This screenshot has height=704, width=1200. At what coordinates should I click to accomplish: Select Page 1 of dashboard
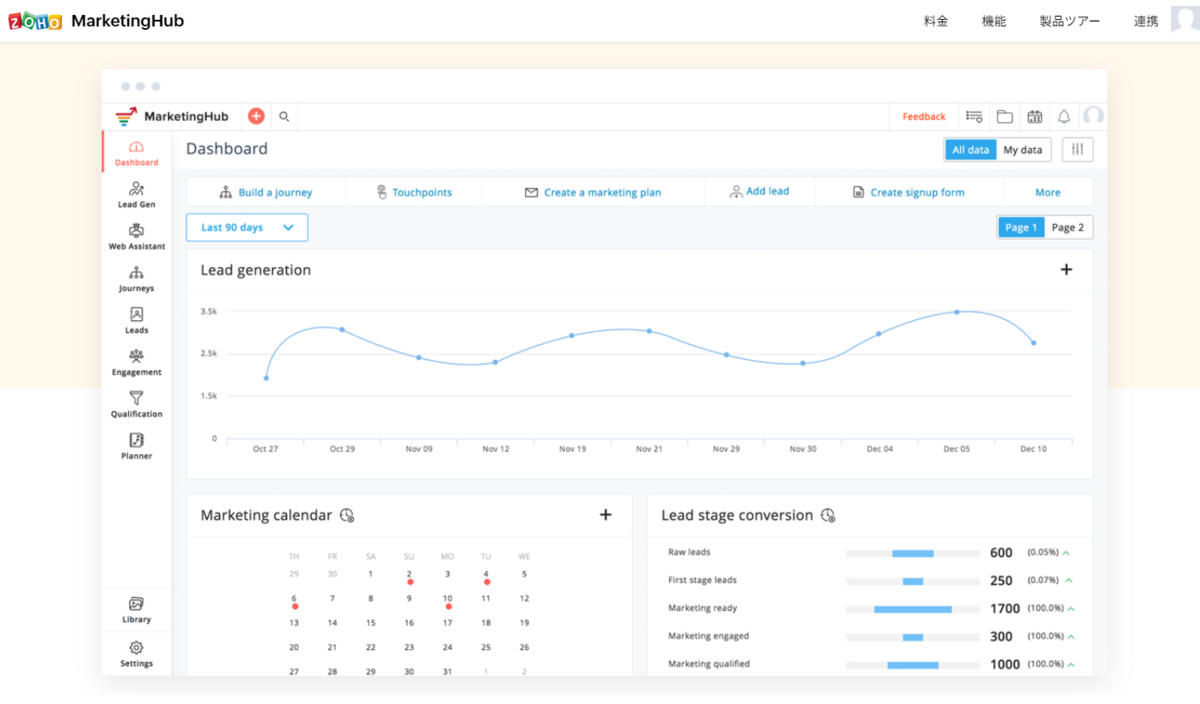coord(1021,227)
